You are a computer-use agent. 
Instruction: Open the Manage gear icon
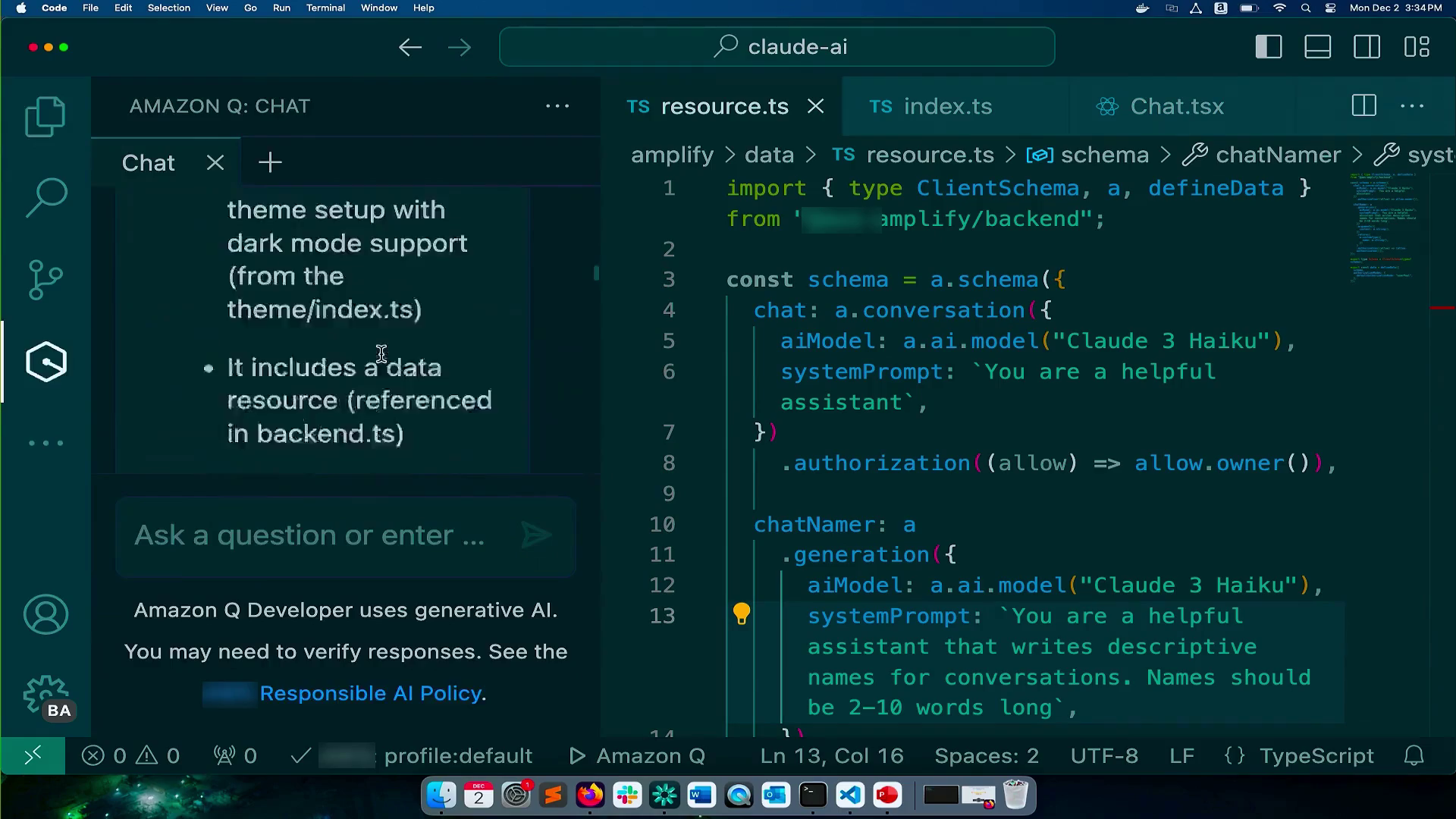pyautogui.click(x=45, y=695)
